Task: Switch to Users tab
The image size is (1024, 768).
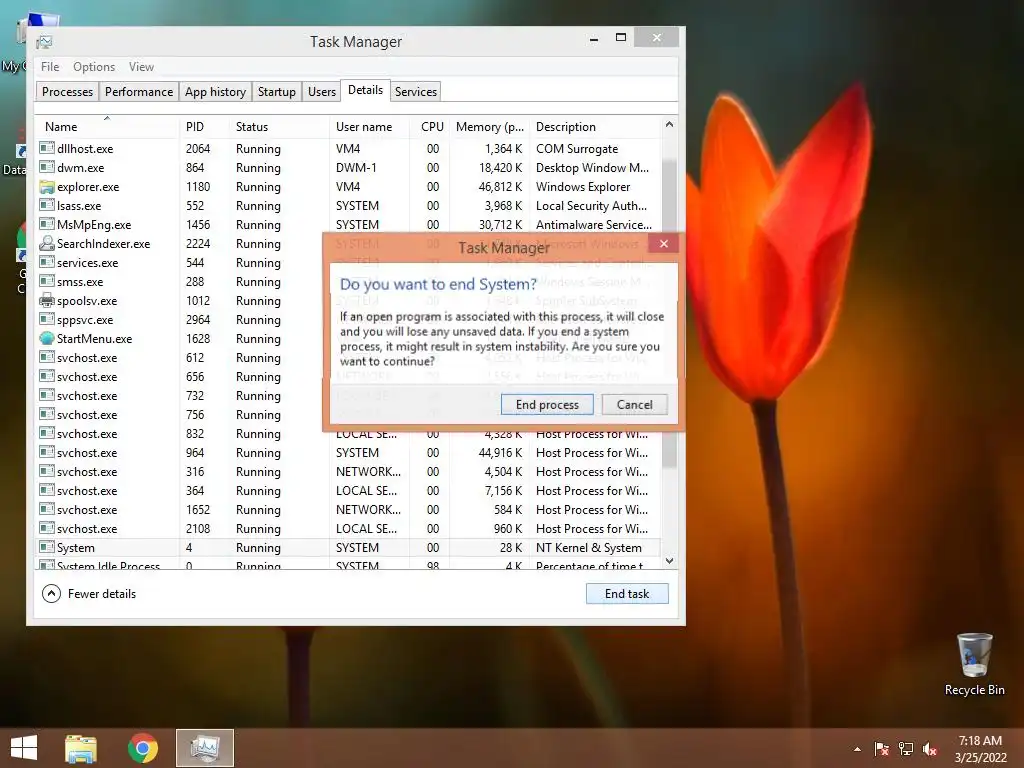Action: tap(322, 91)
